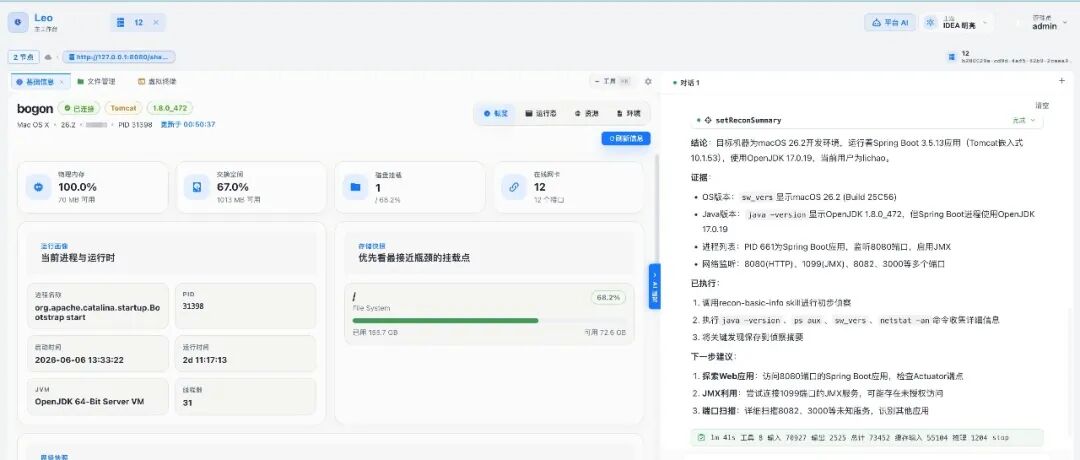Open the 平台 AI button

(x=890, y=23)
